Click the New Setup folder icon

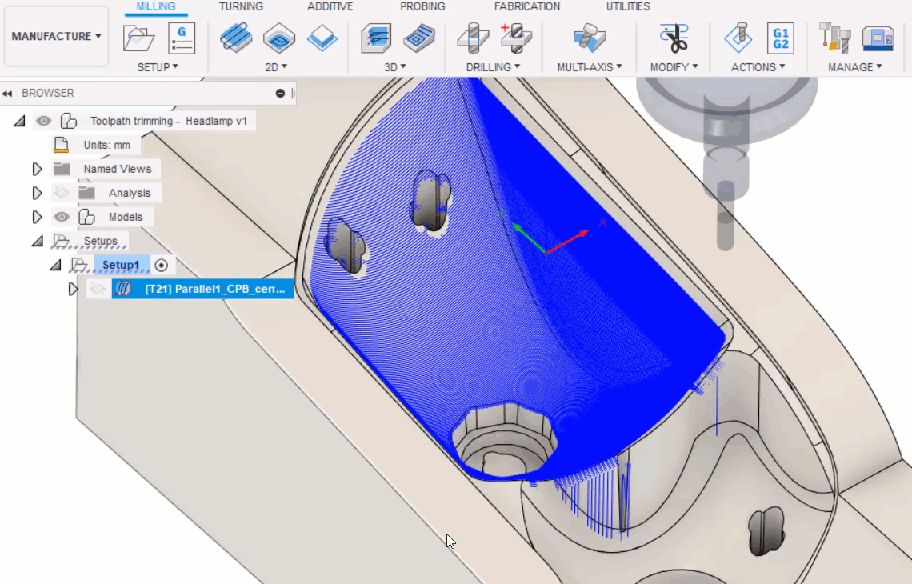[x=138, y=39]
